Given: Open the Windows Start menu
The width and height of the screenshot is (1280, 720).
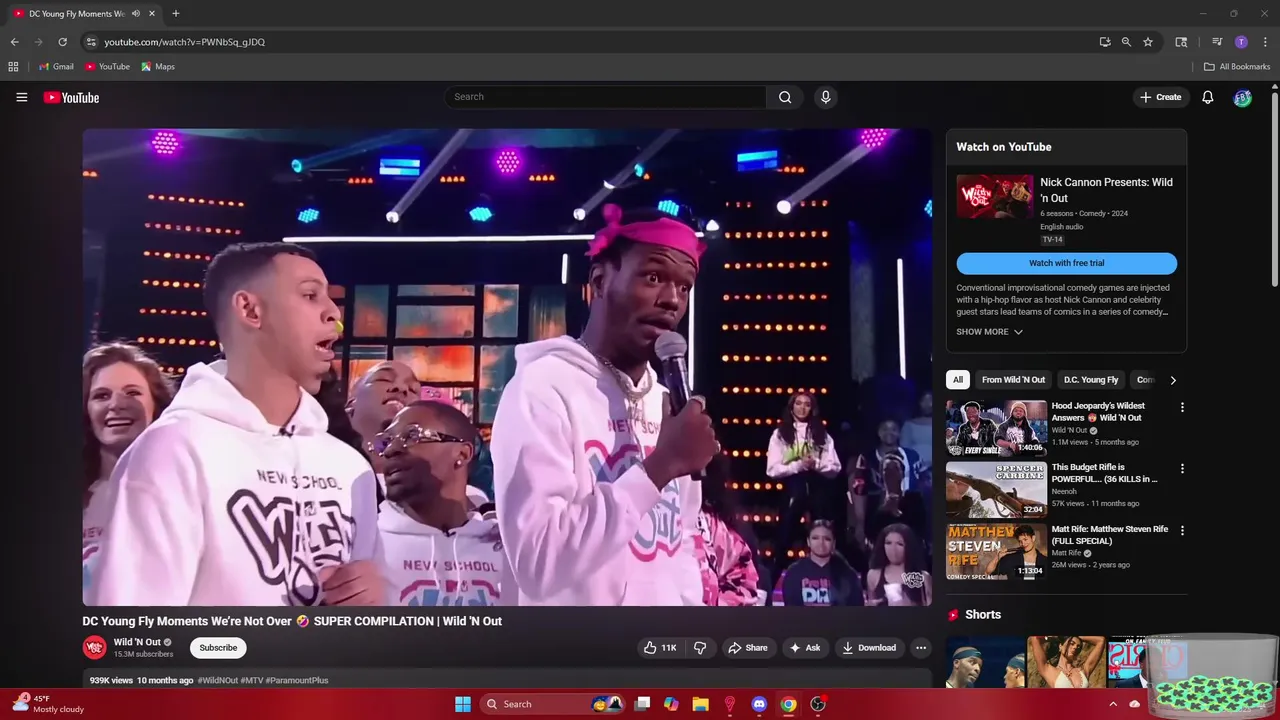Looking at the screenshot, I should point(463,704).
